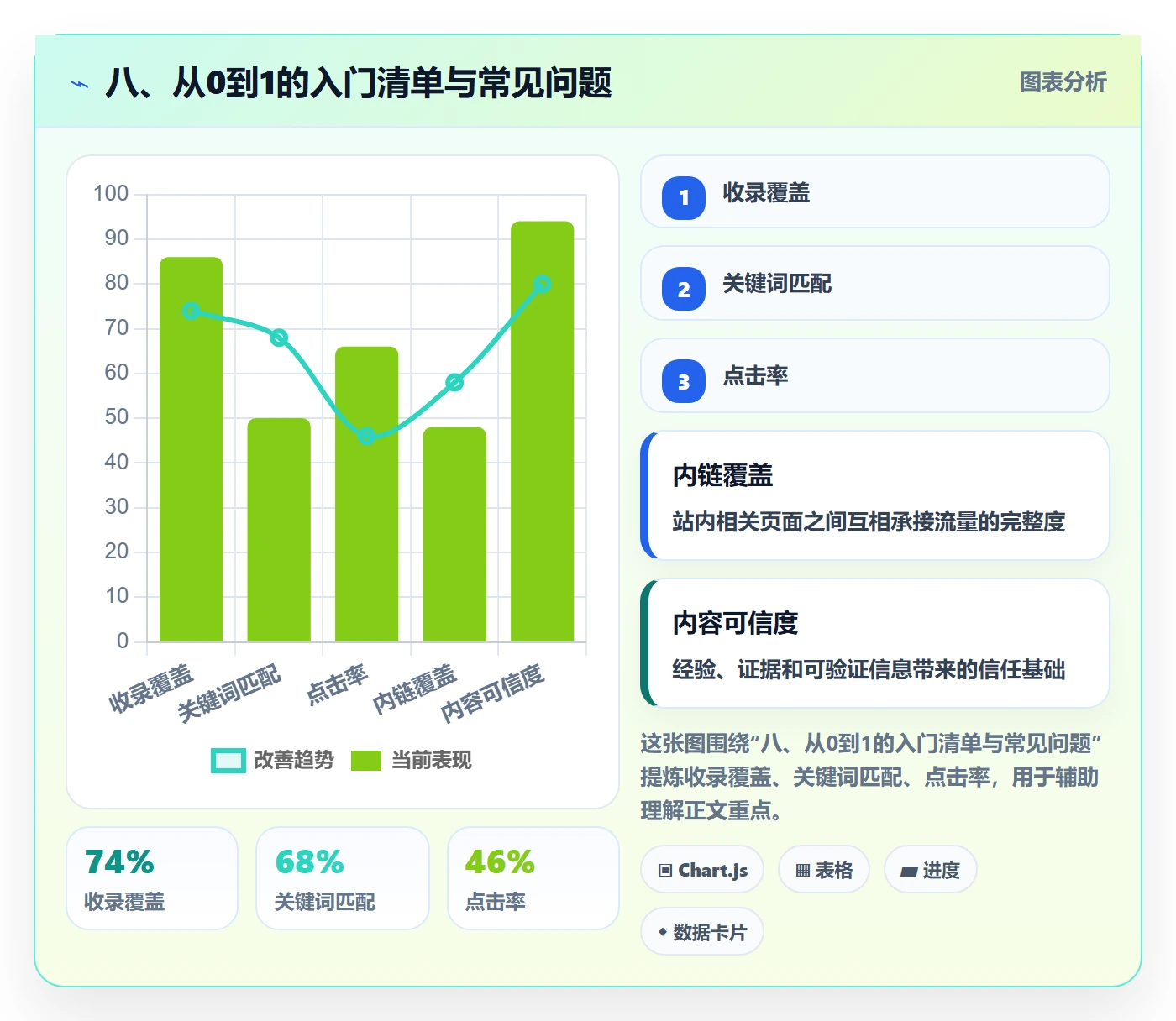1176x1021 pixels.
Task: Click the blue number 3 badge
Action: point(684,381)
